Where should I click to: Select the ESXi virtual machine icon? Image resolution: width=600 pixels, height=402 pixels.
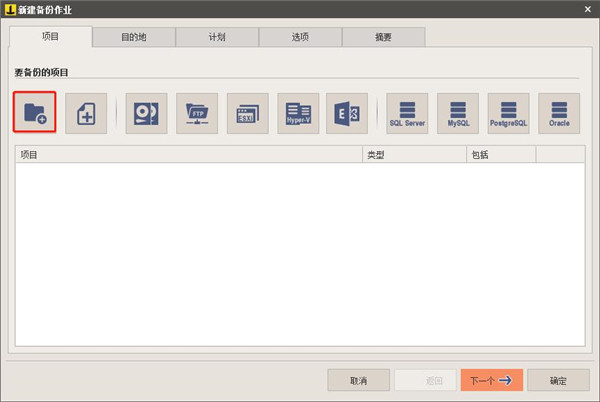pyautogui.click(x=248, y=113)
